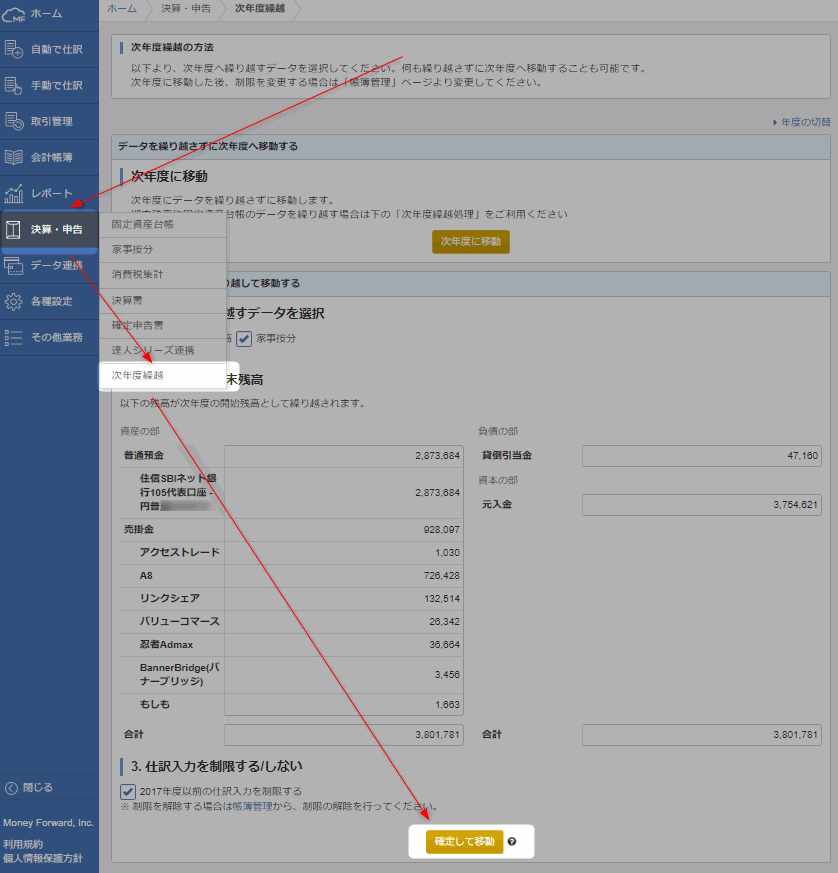Select 次年度繰越 from the submenu
Screen dimensions: 838x873
point(138,375)
